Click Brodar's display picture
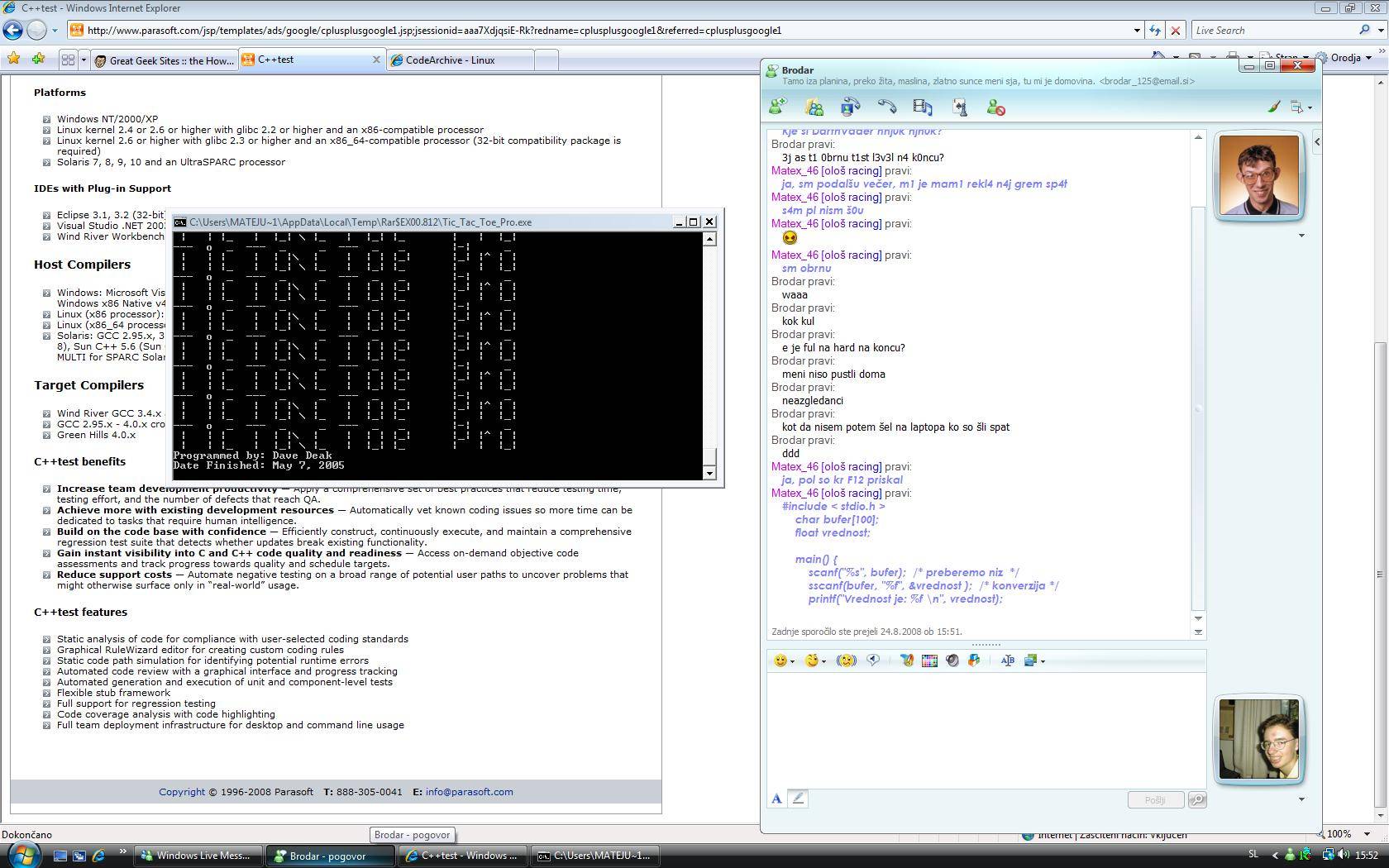The image size is (1389, 868). (x=1258, y=175)
